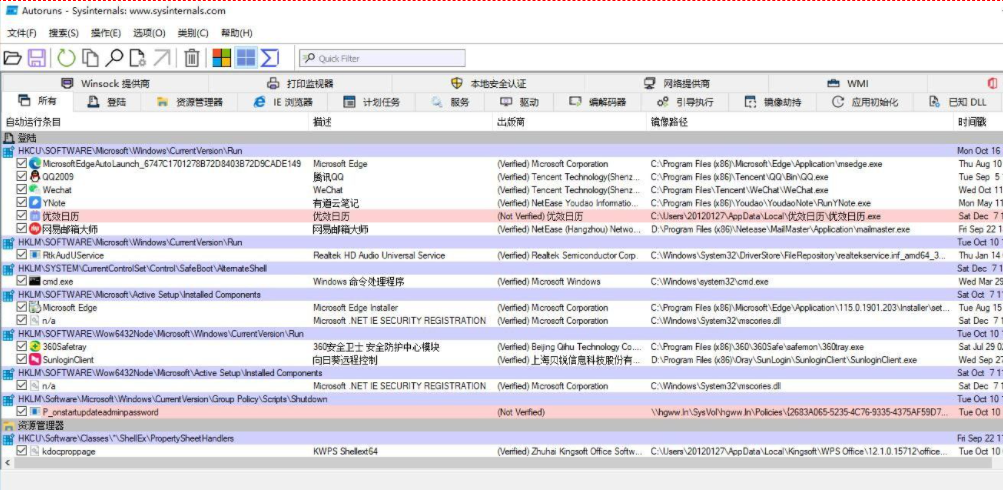This screenshot has width=1003, height=490.
Task: Disable the Wechat autorun checkbox
Action: [x=22, y=189]
